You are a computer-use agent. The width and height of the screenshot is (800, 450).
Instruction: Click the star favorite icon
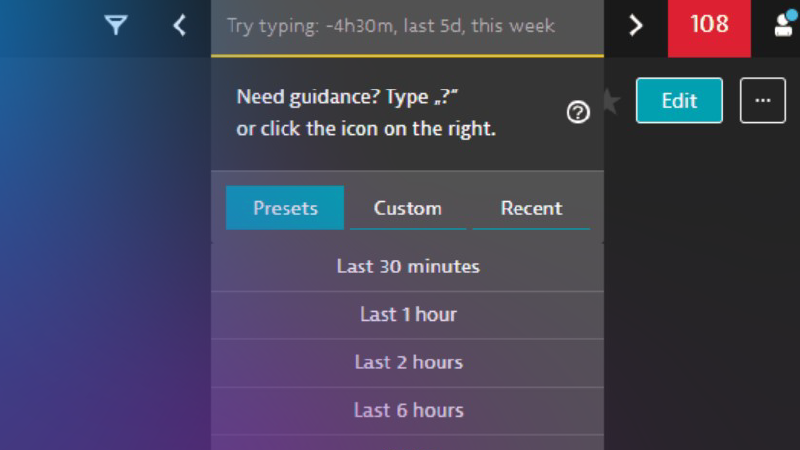[610, 102]
